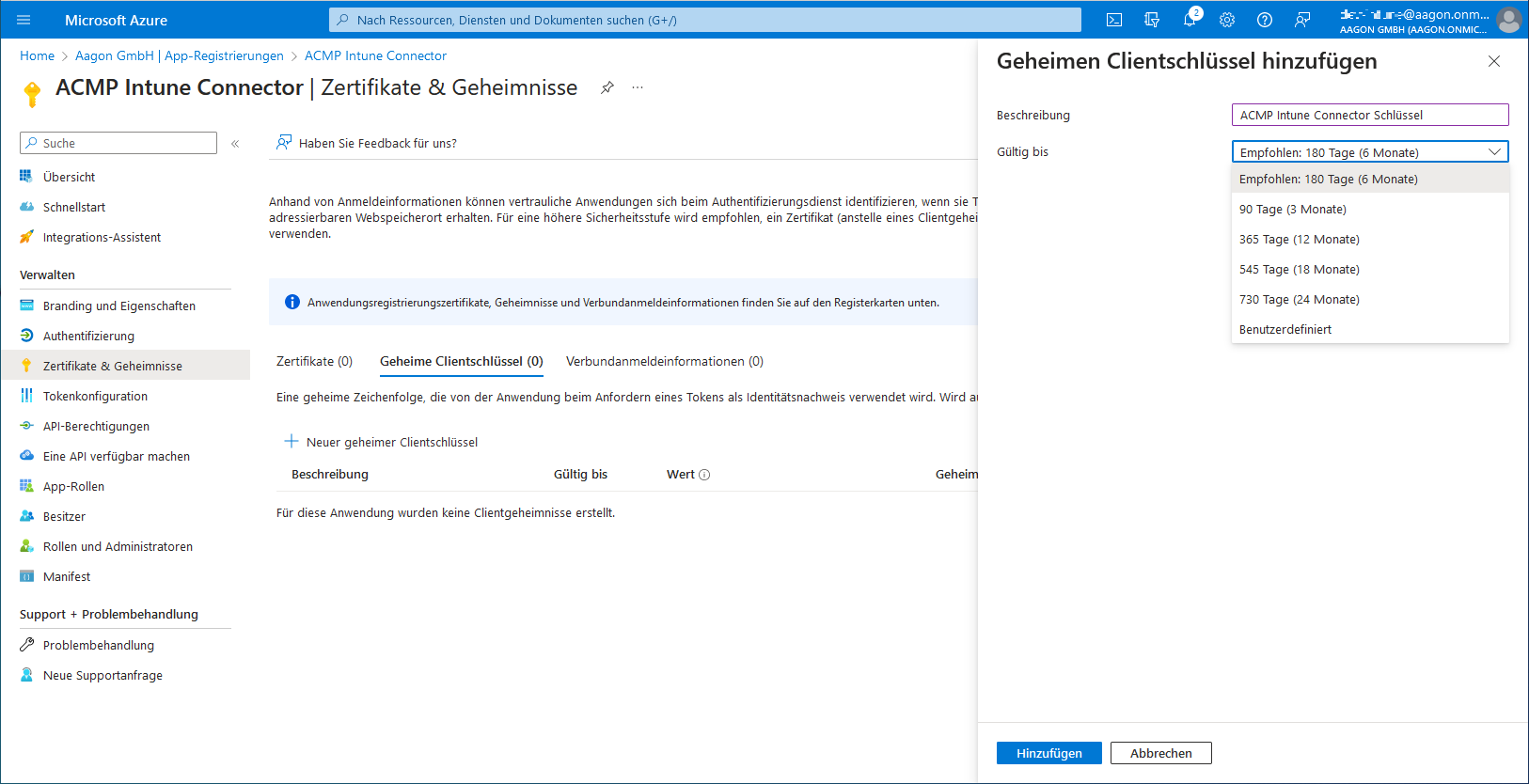1529x784 pixels.
Task: Open the Verbundanmeldeinformationen (0) tab
Action: point(664,362)
